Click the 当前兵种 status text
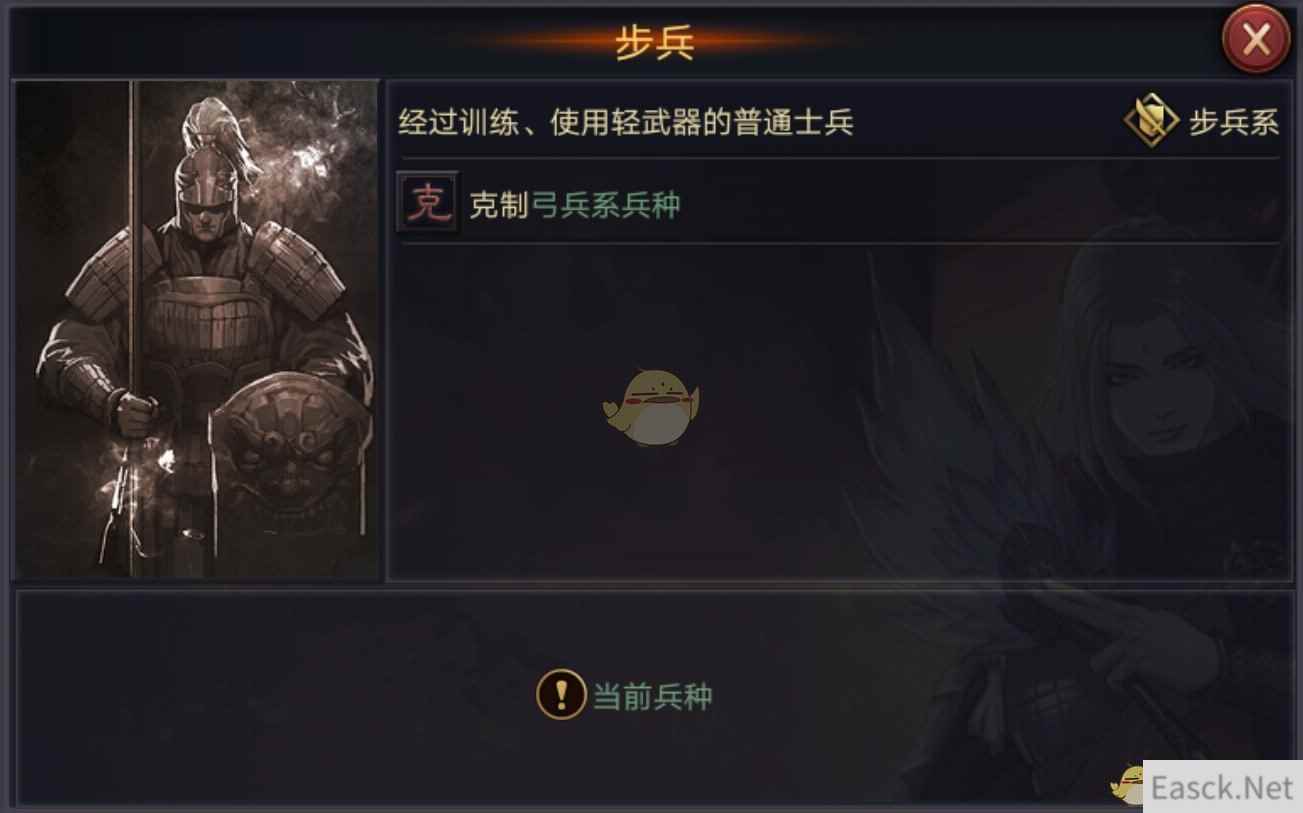The height and width of the screenshot is (813, 1303). [x=653, y=696]
